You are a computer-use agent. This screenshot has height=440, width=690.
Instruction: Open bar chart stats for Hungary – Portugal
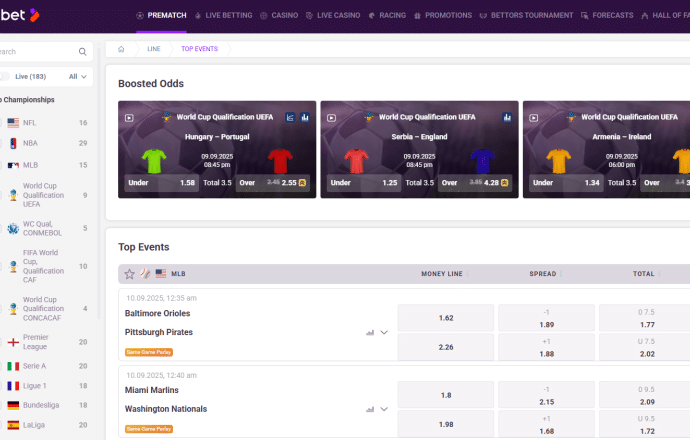[305, 117]
